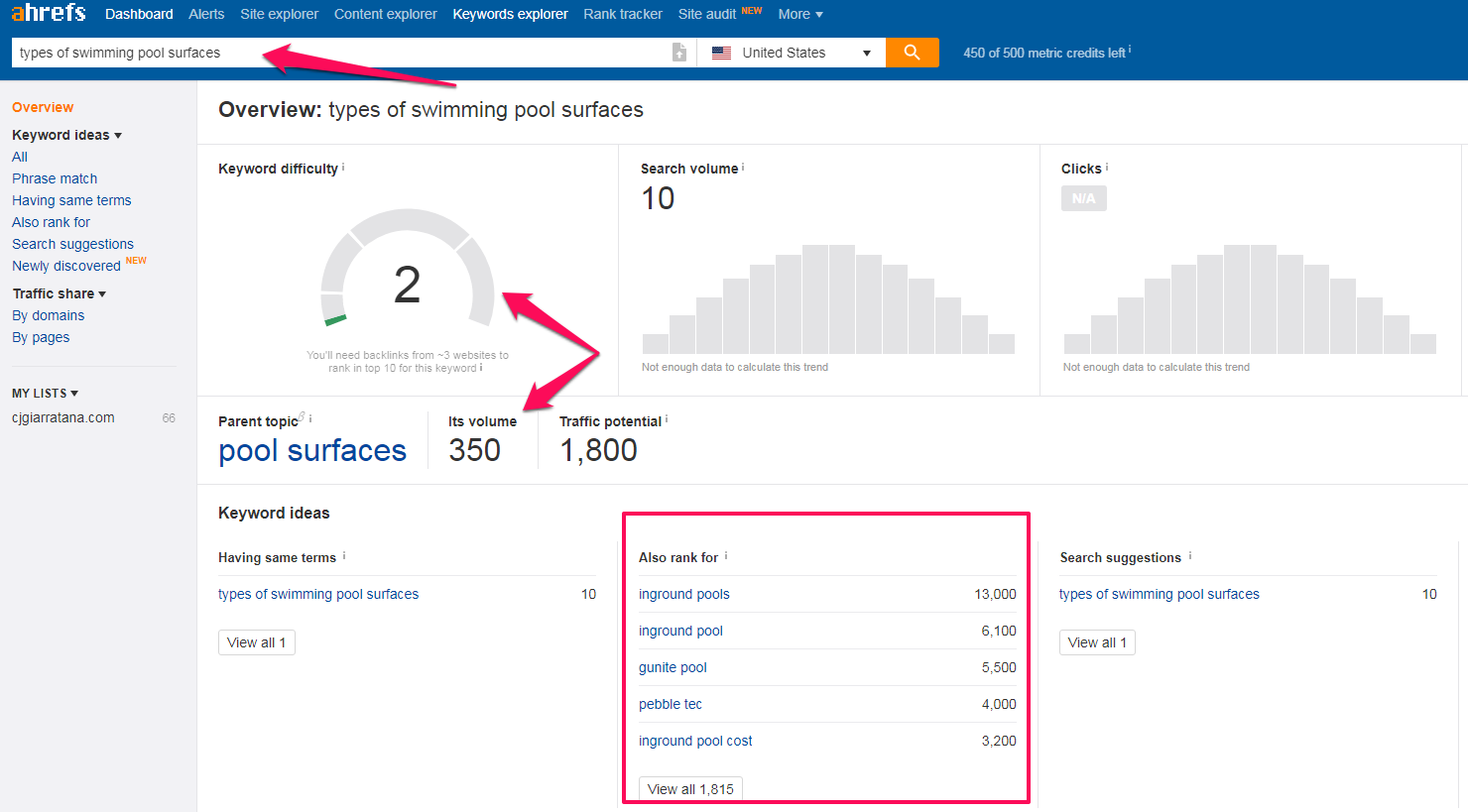Click the Ahrefs logo
The height and width of the screenshot is (812, 1468).
tap(49, 13)
